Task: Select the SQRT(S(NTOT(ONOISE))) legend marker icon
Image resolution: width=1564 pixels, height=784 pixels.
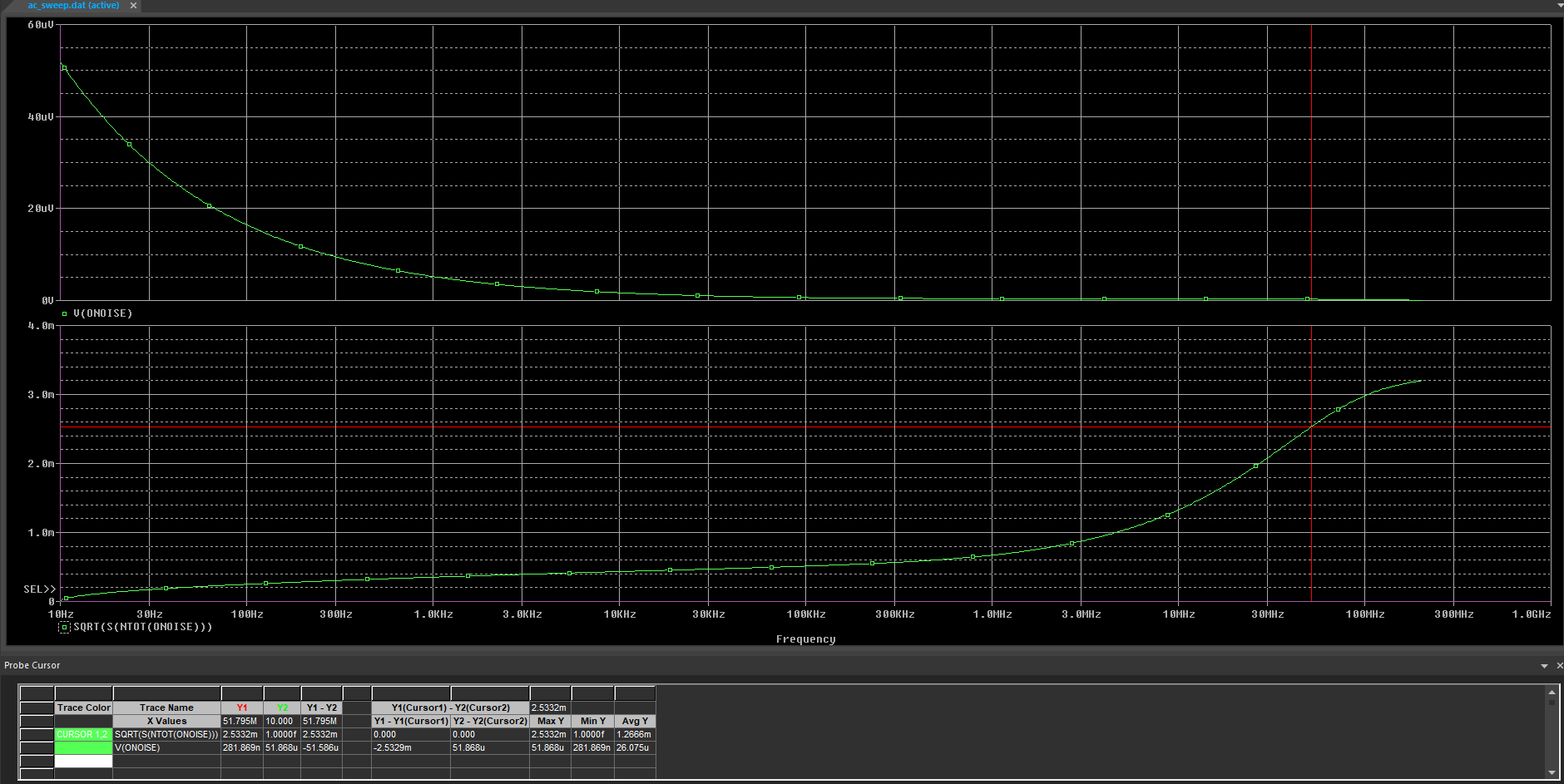Action: coord(64,627)
